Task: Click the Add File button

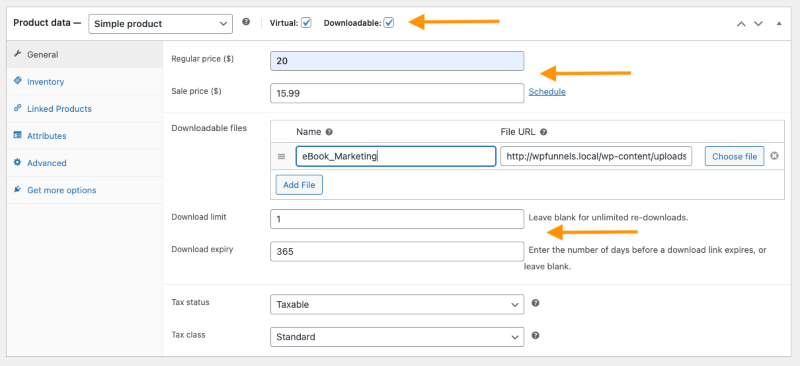Action: 299,185
